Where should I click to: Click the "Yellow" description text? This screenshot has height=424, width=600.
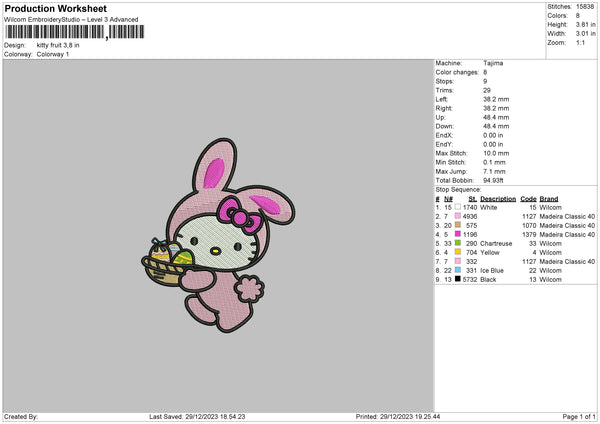(x=490, y=253)
